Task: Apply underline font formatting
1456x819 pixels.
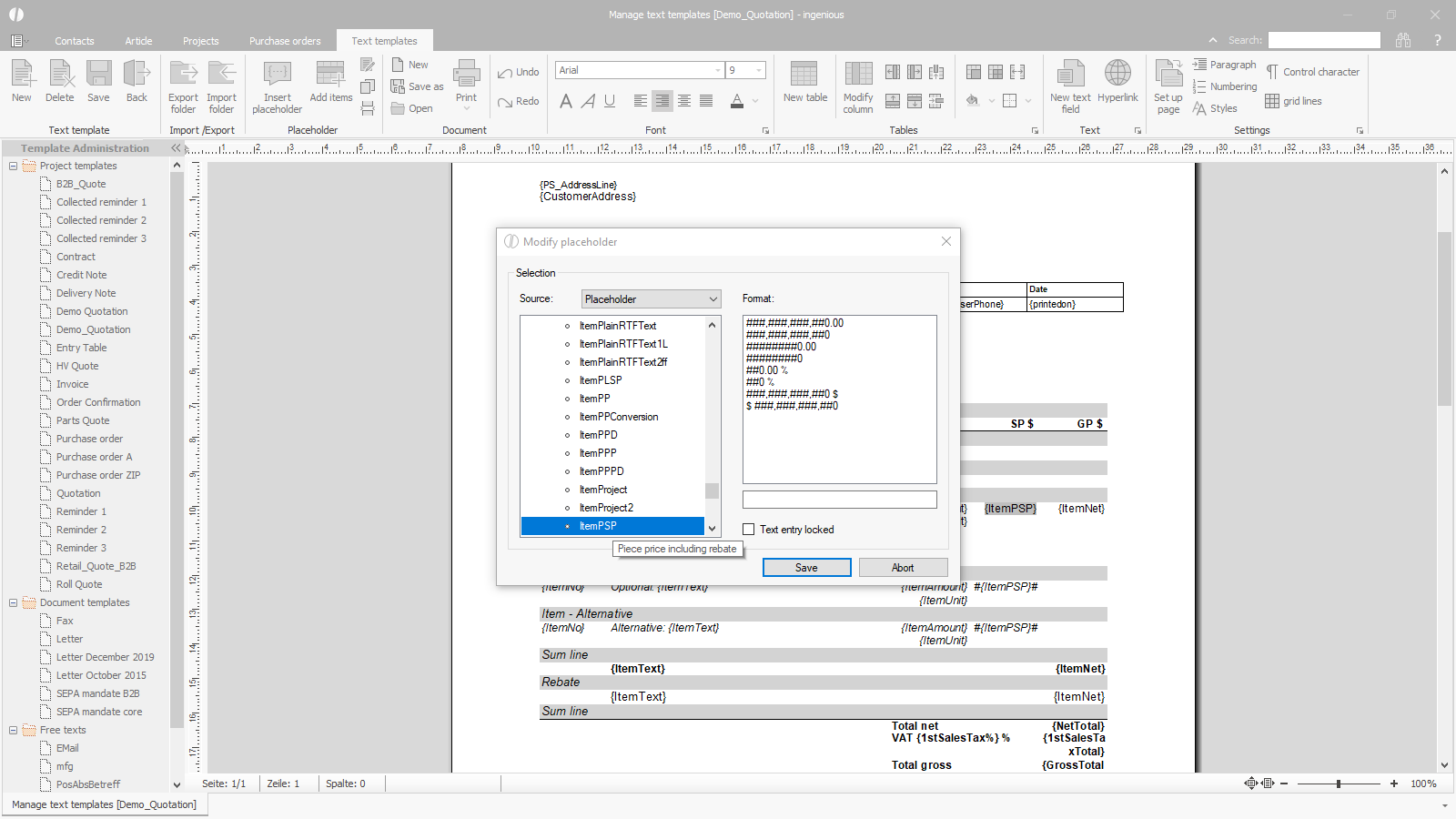Action: click(x=610, y=101)
